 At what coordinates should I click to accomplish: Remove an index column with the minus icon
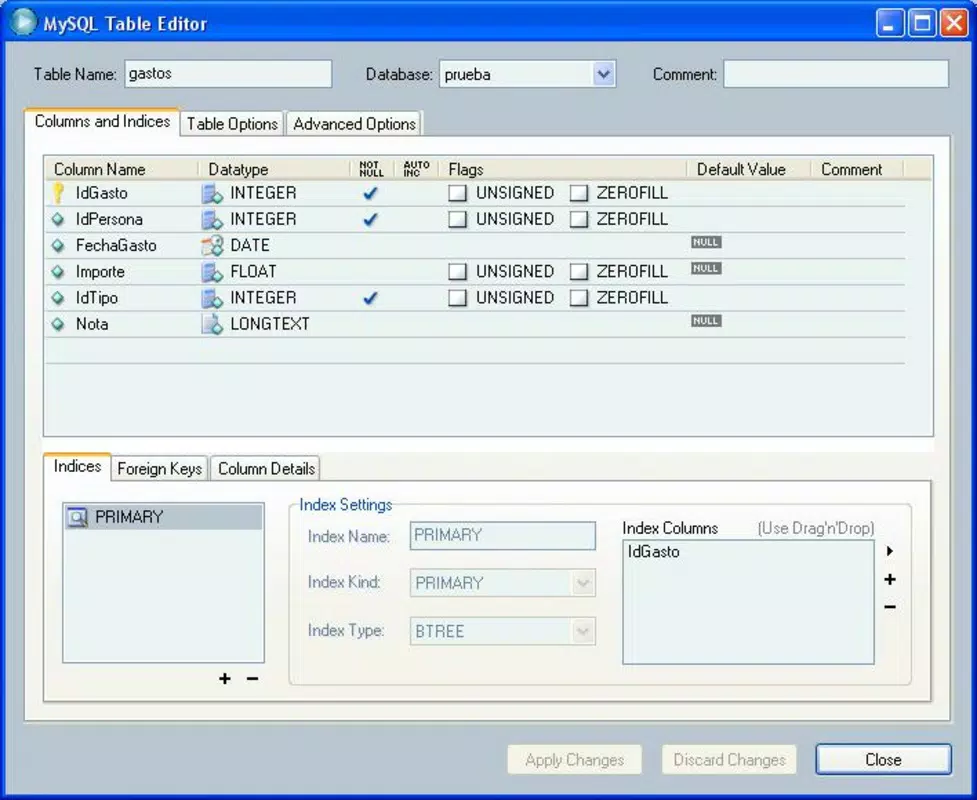pyautogui.click(x=890, y=607)
